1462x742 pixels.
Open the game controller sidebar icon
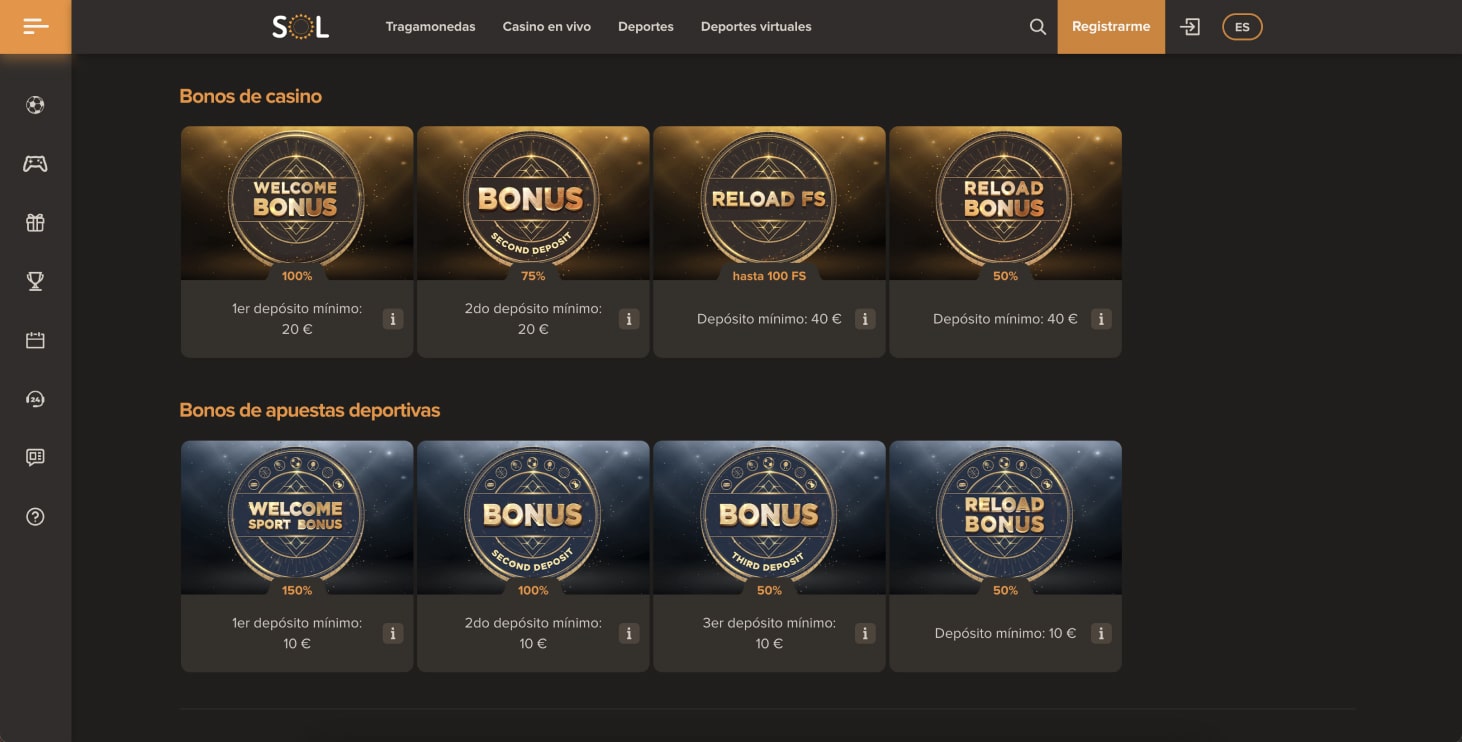[x=35, y=164]
